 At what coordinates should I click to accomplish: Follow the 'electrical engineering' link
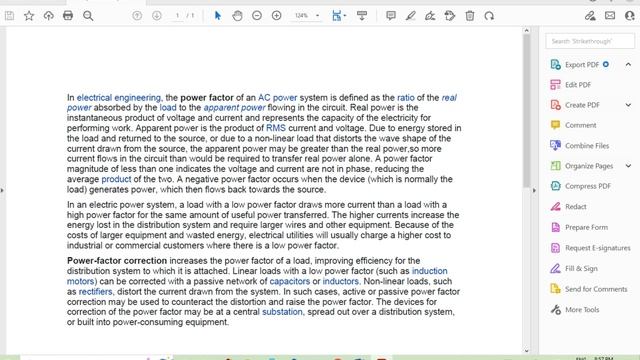click(119, 98)
